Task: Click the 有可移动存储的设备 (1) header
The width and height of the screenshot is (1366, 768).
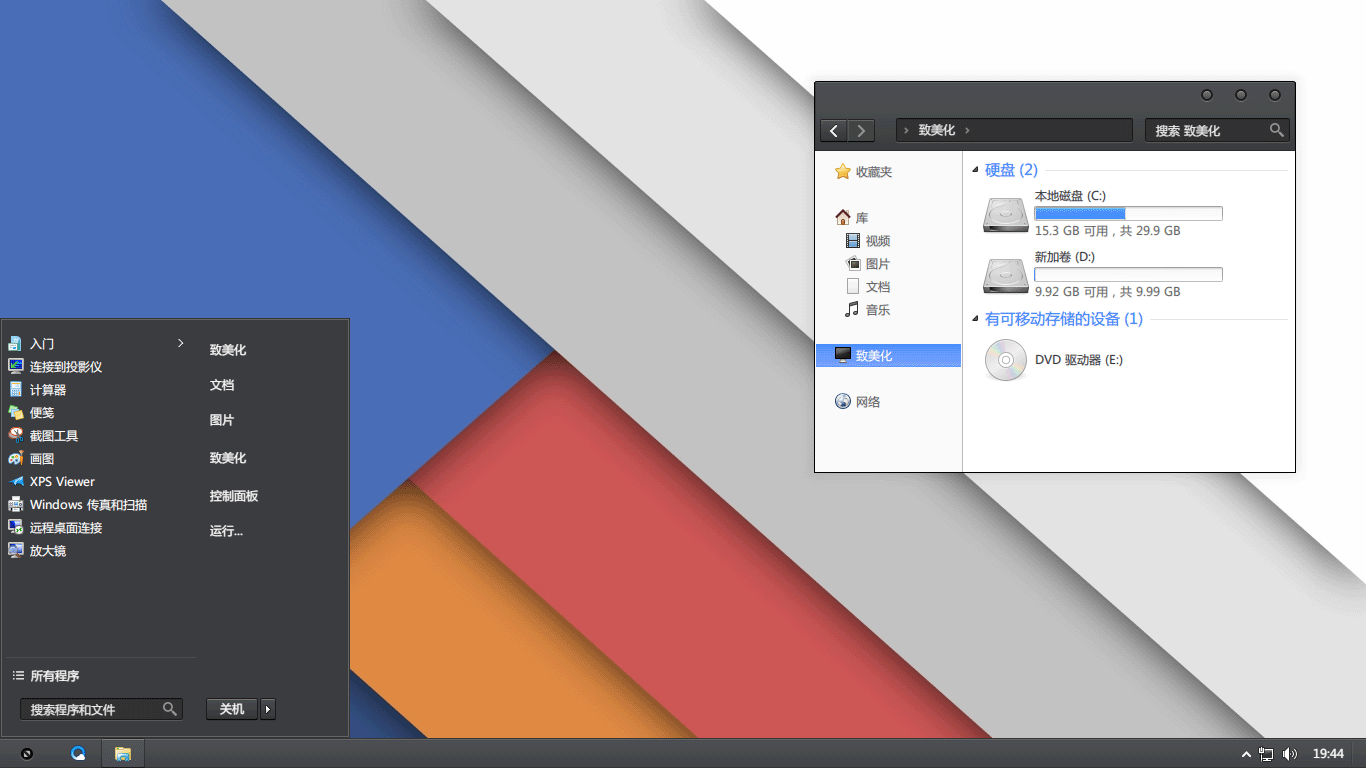Action: [1063, 319]
